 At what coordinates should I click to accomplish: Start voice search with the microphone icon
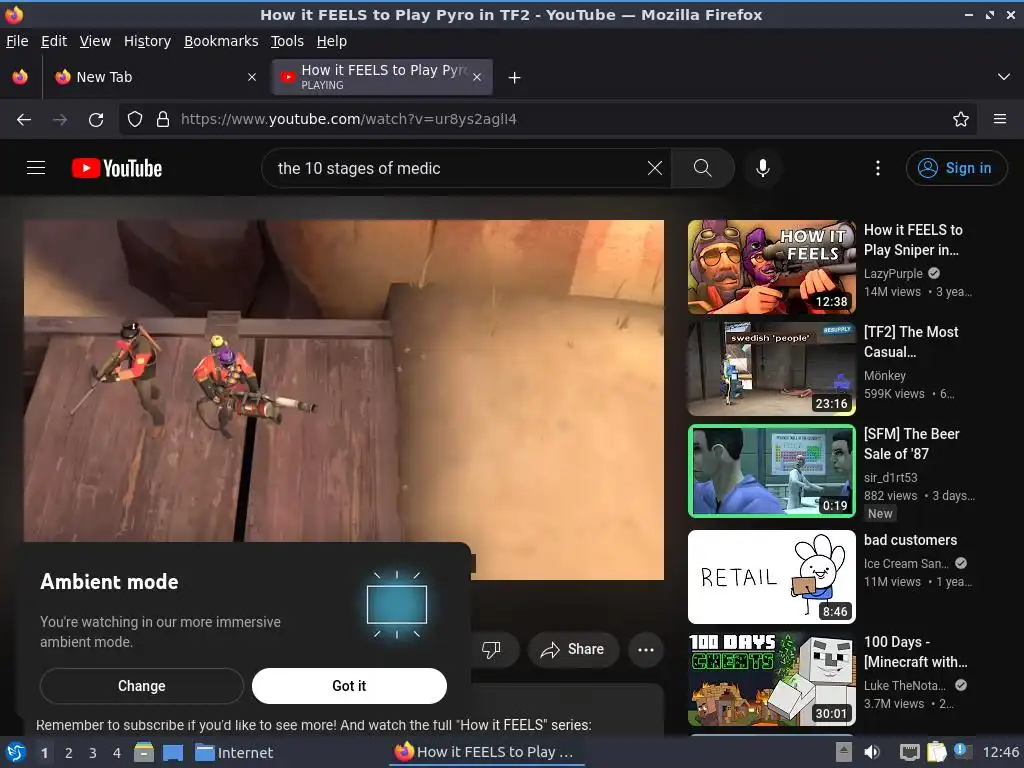point(762,168)
